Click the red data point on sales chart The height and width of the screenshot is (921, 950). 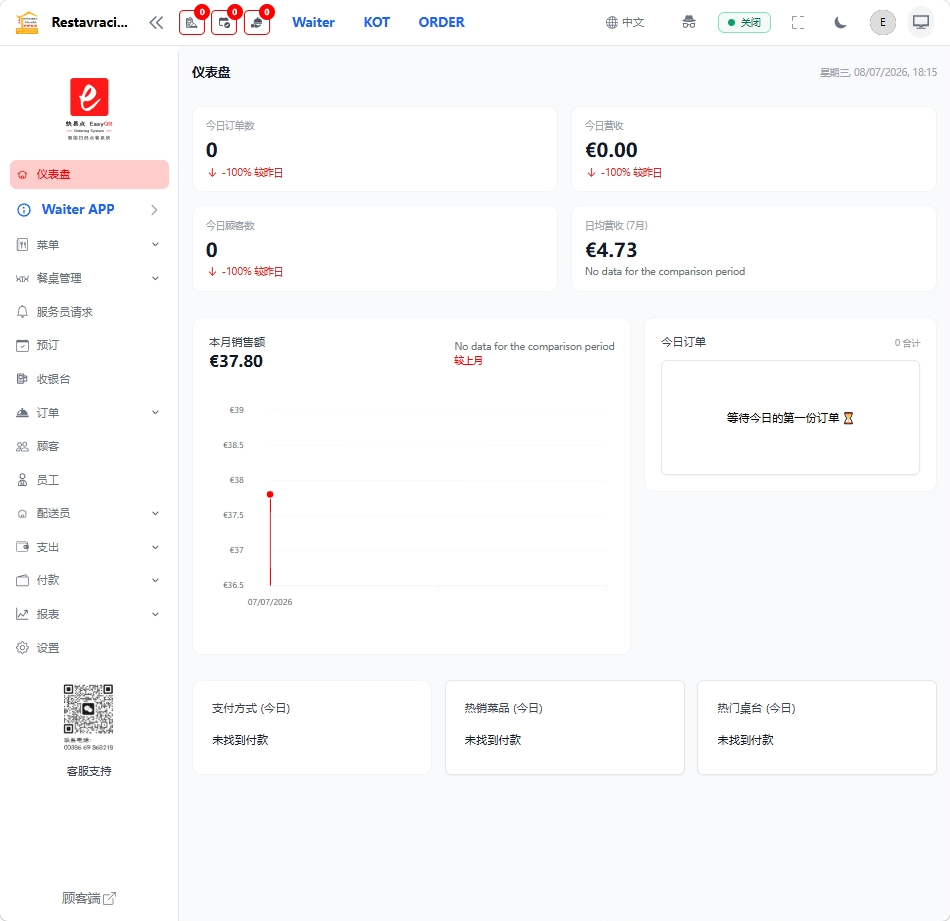point(270,494)
